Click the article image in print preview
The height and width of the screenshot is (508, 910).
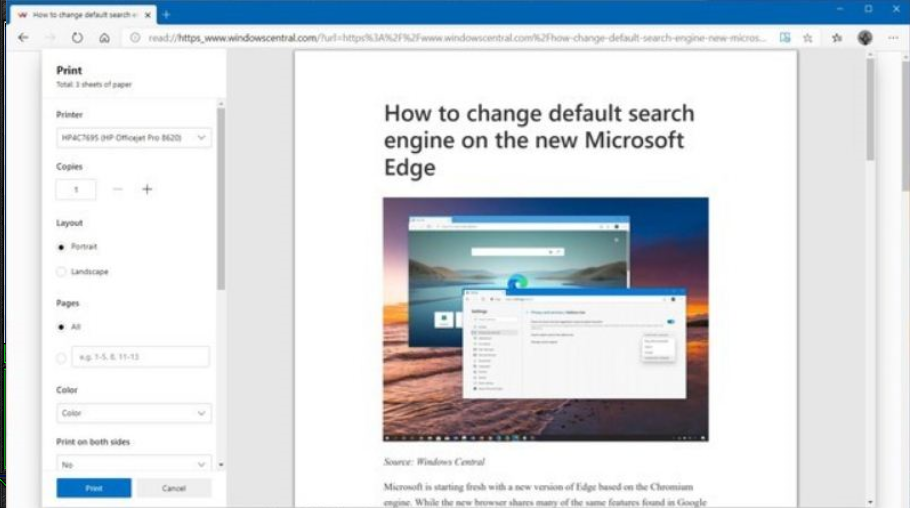[546, 319]
